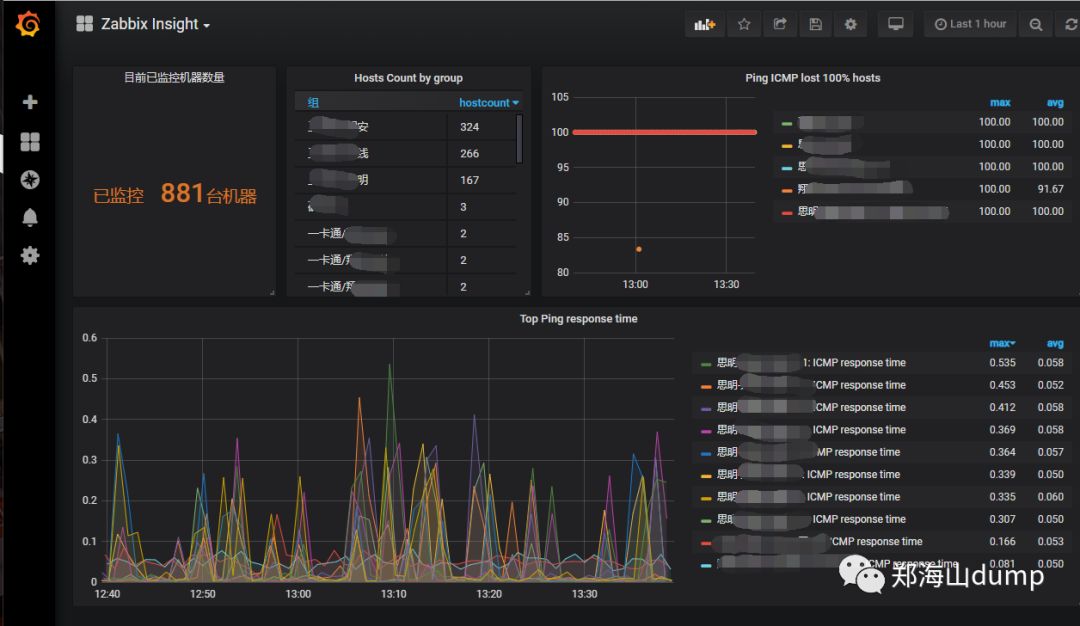1080x626 pixels.
Task: Click the Add panel icon
Action: (x=705, y=24)
